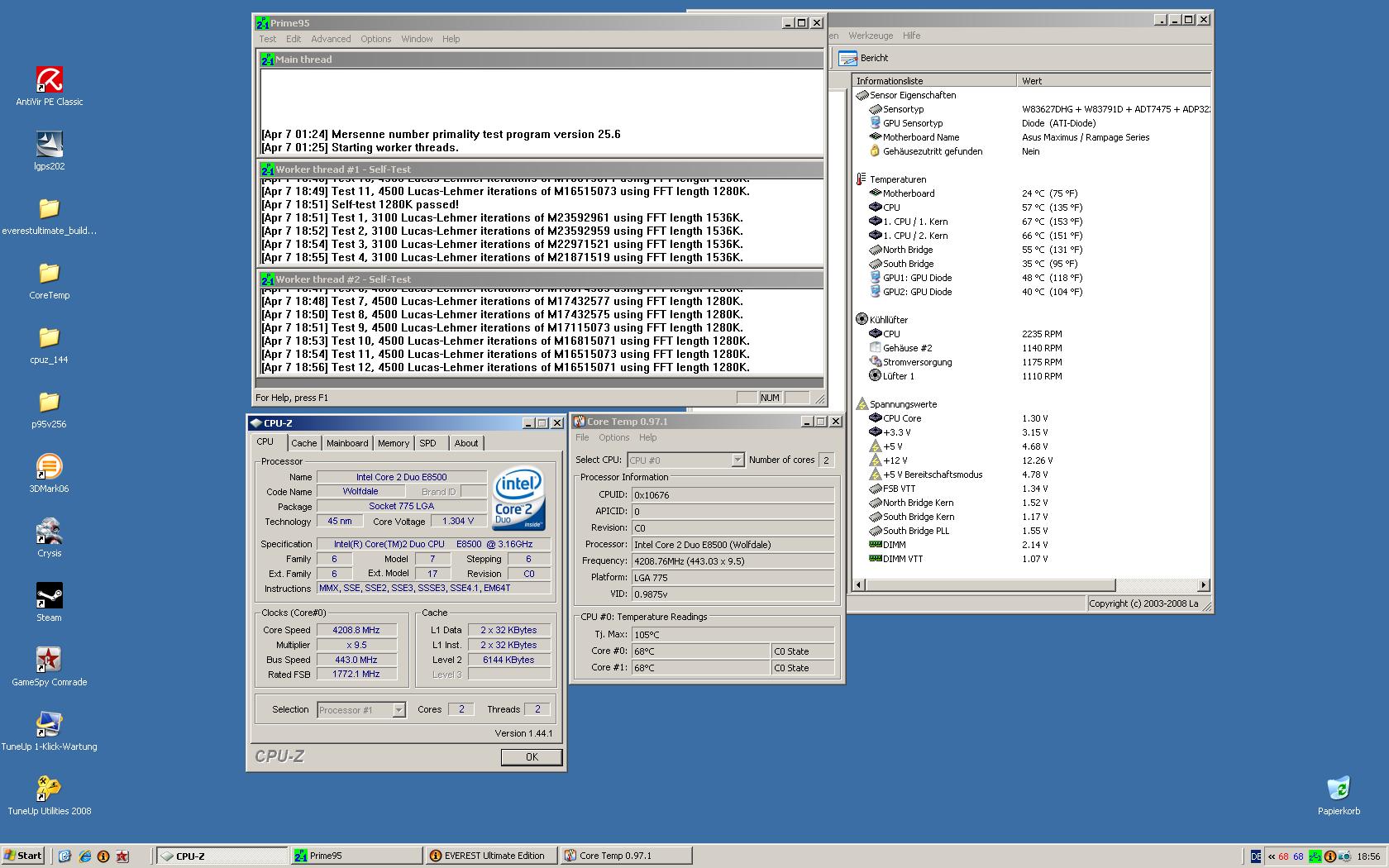Launch the Crysis desktop shortcut
Screen dimensions: 1389x868
[49, 532]
